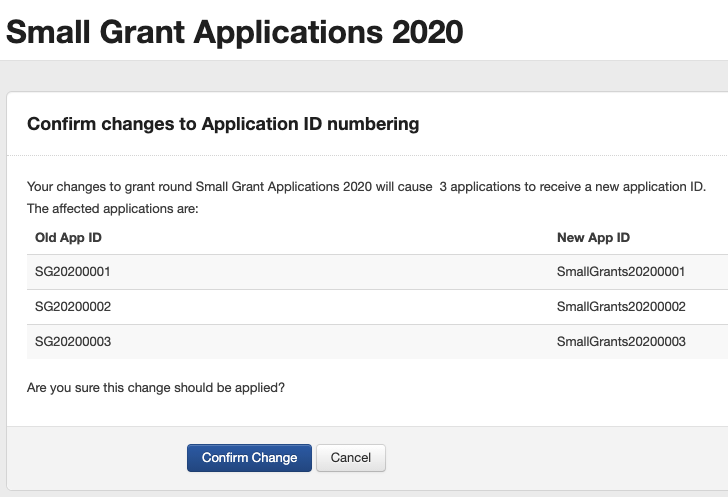Image resolution: width=728 pixels, height=497 pixels.
Task: Click the number 3 in the description
Action: click(442, 187)
